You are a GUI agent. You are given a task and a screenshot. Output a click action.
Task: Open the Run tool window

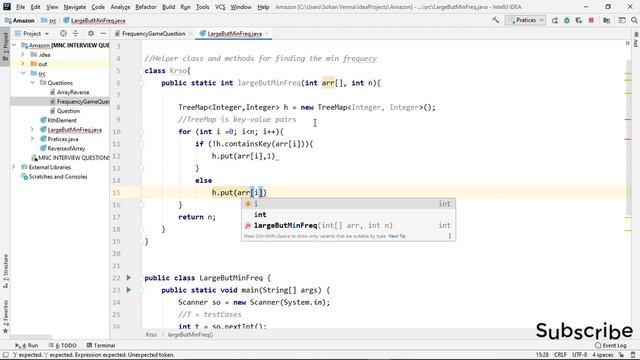click(27, 345)
